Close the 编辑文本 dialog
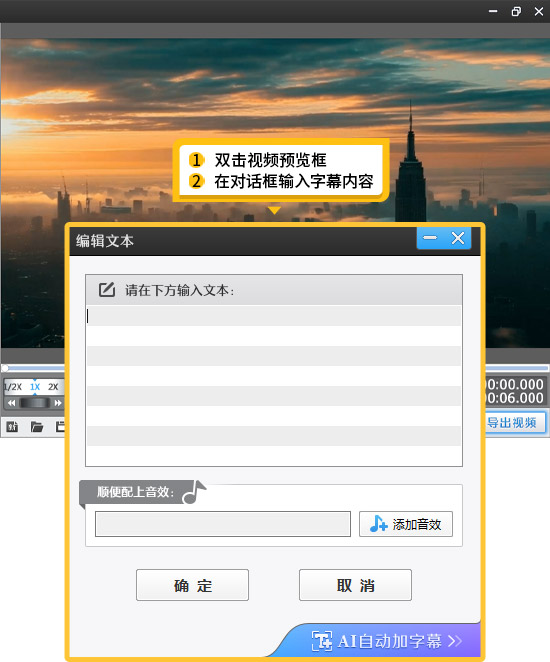 click(x=458, y=238)
